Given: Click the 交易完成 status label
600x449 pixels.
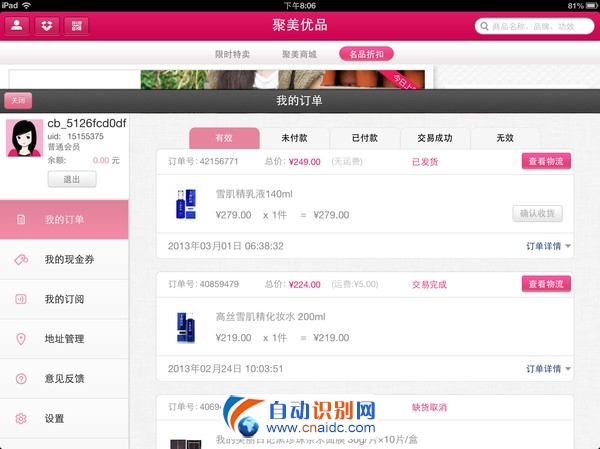Looking at the screenshot, I should pos(429,284).
